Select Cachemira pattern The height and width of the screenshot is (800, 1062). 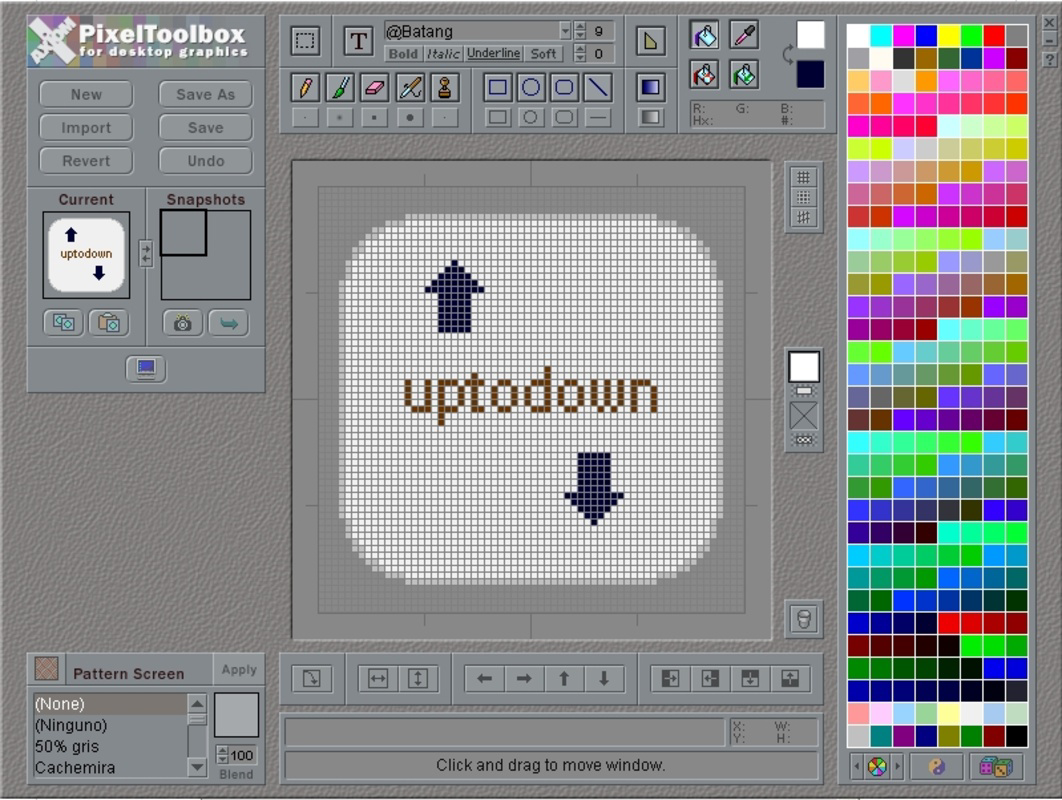(x=110, y=767)
